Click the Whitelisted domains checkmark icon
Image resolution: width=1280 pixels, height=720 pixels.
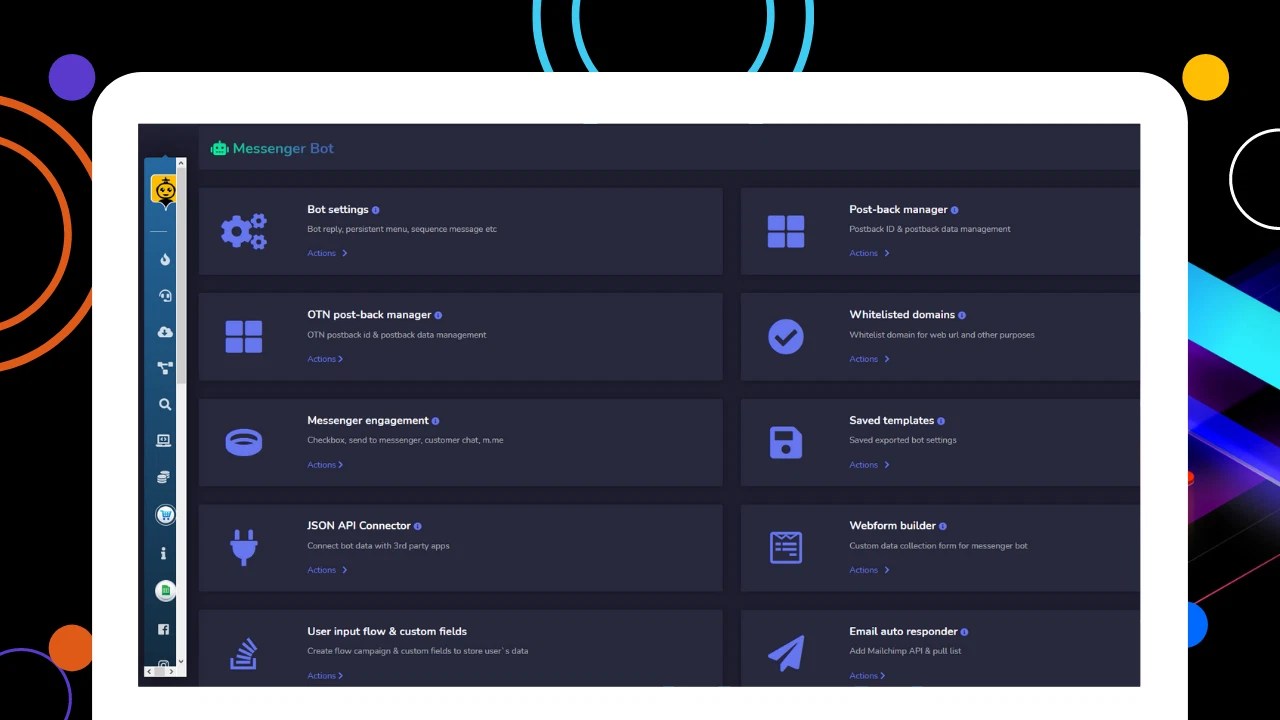(x=785, y=337)
